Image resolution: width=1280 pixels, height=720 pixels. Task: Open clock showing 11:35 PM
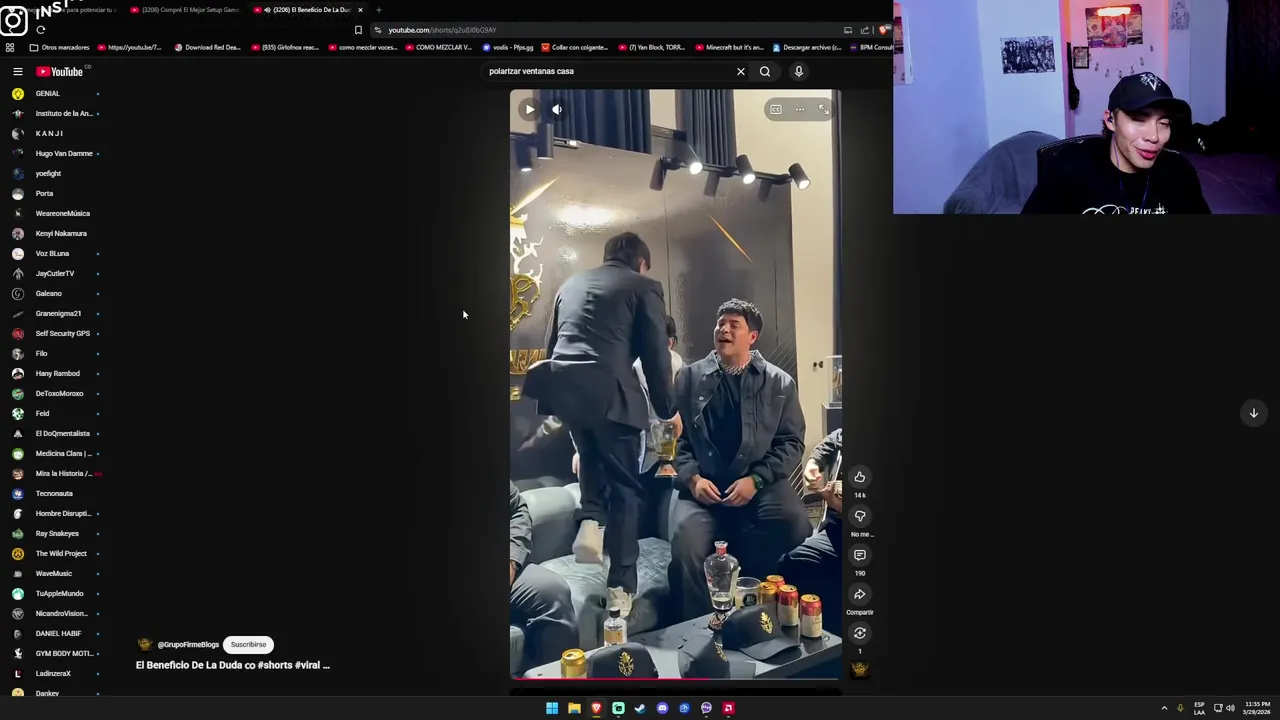(x=1257, y=708)
